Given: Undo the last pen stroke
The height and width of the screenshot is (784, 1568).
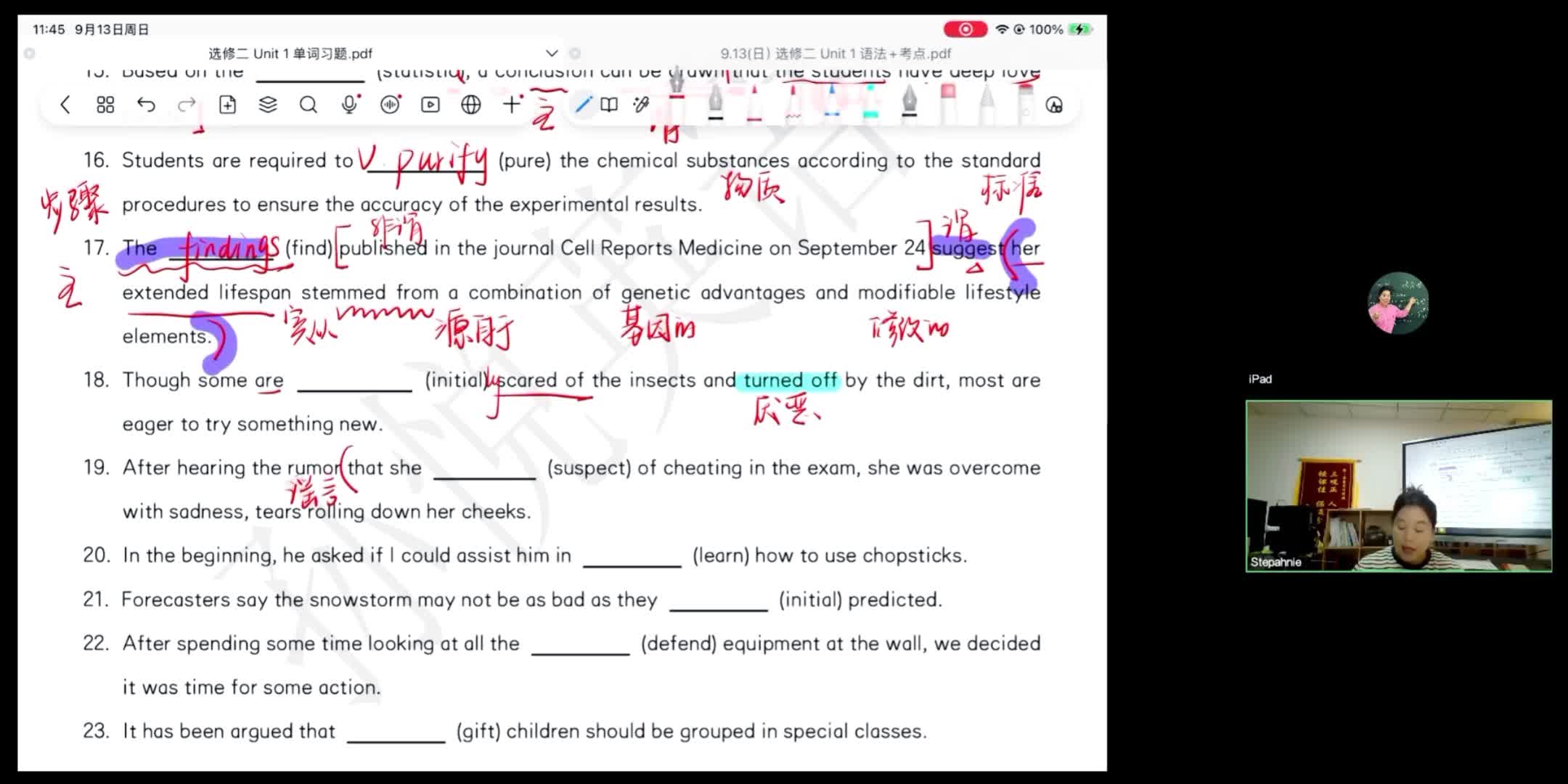Looking at the screenshot, I should [x=146, y=105].
